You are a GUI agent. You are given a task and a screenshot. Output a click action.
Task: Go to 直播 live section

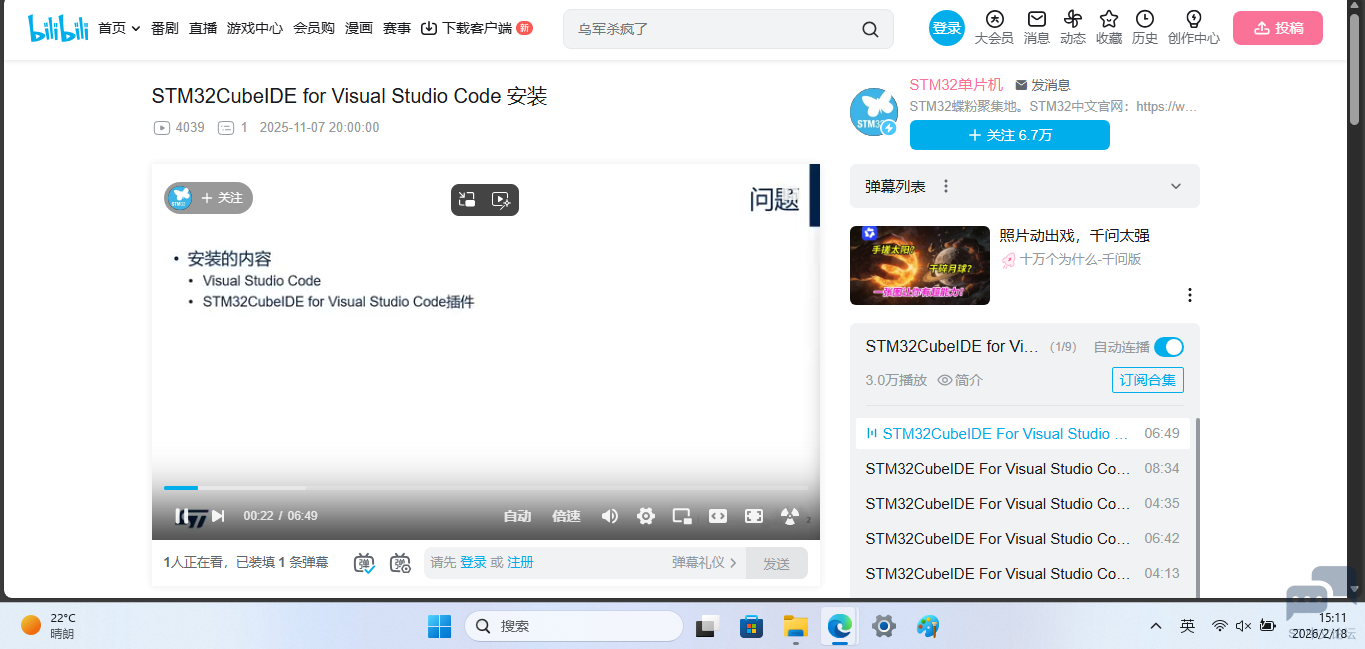(203, 28)
